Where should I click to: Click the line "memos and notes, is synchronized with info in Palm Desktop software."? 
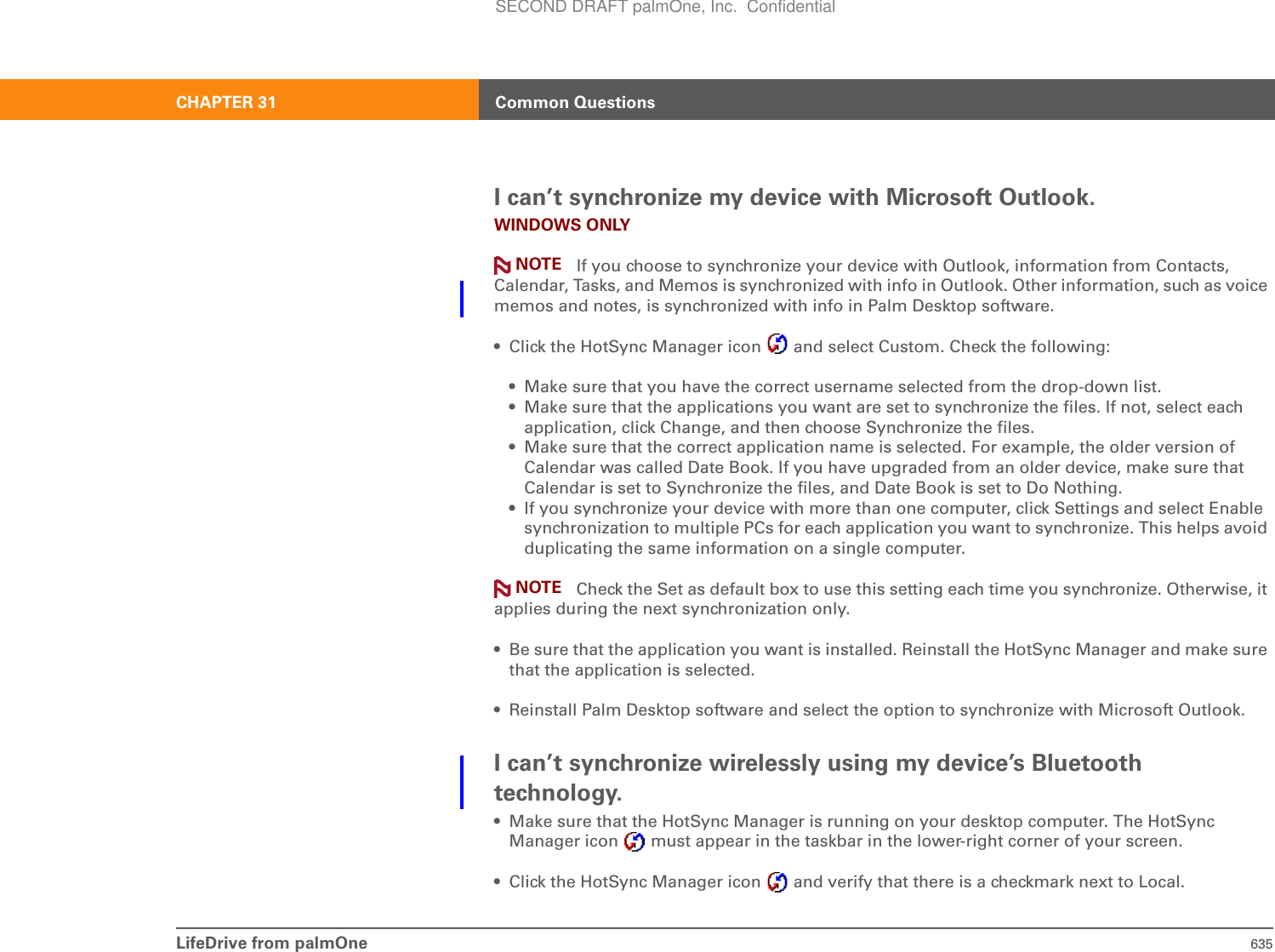[x=774, y=305]
